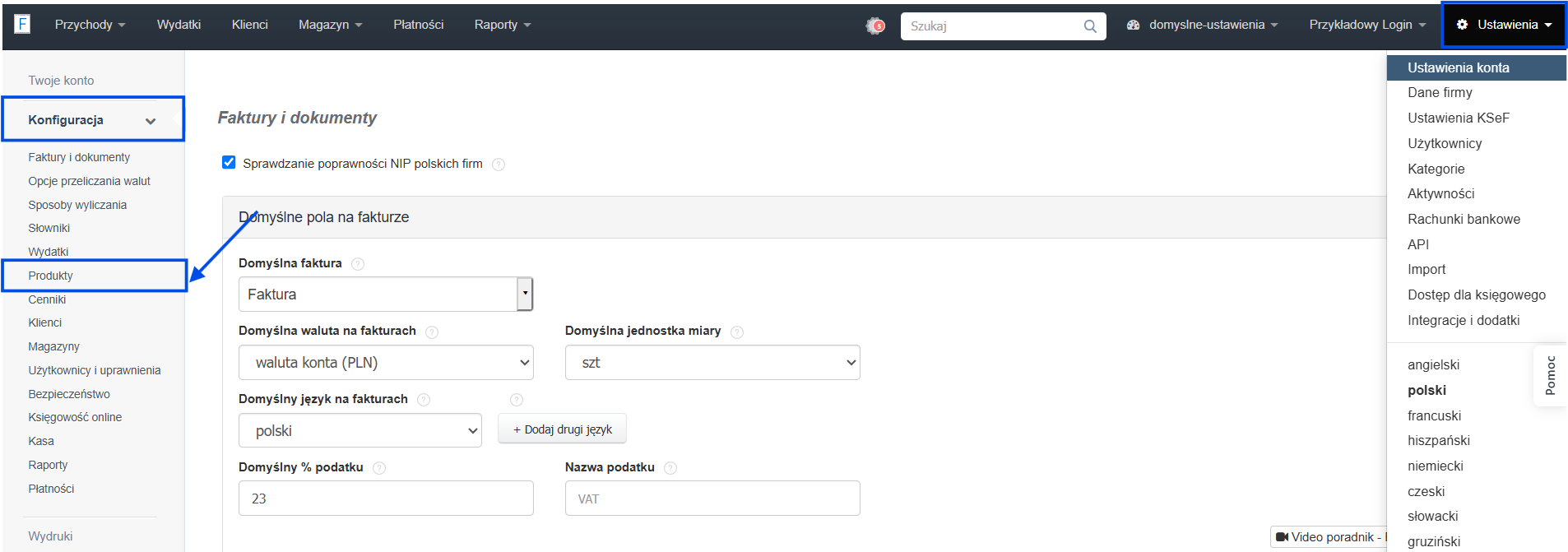The width and height of the screenshot is (1568, 552).
Task: Click the Domyślny % podatku field
Action: coord(386,499)
